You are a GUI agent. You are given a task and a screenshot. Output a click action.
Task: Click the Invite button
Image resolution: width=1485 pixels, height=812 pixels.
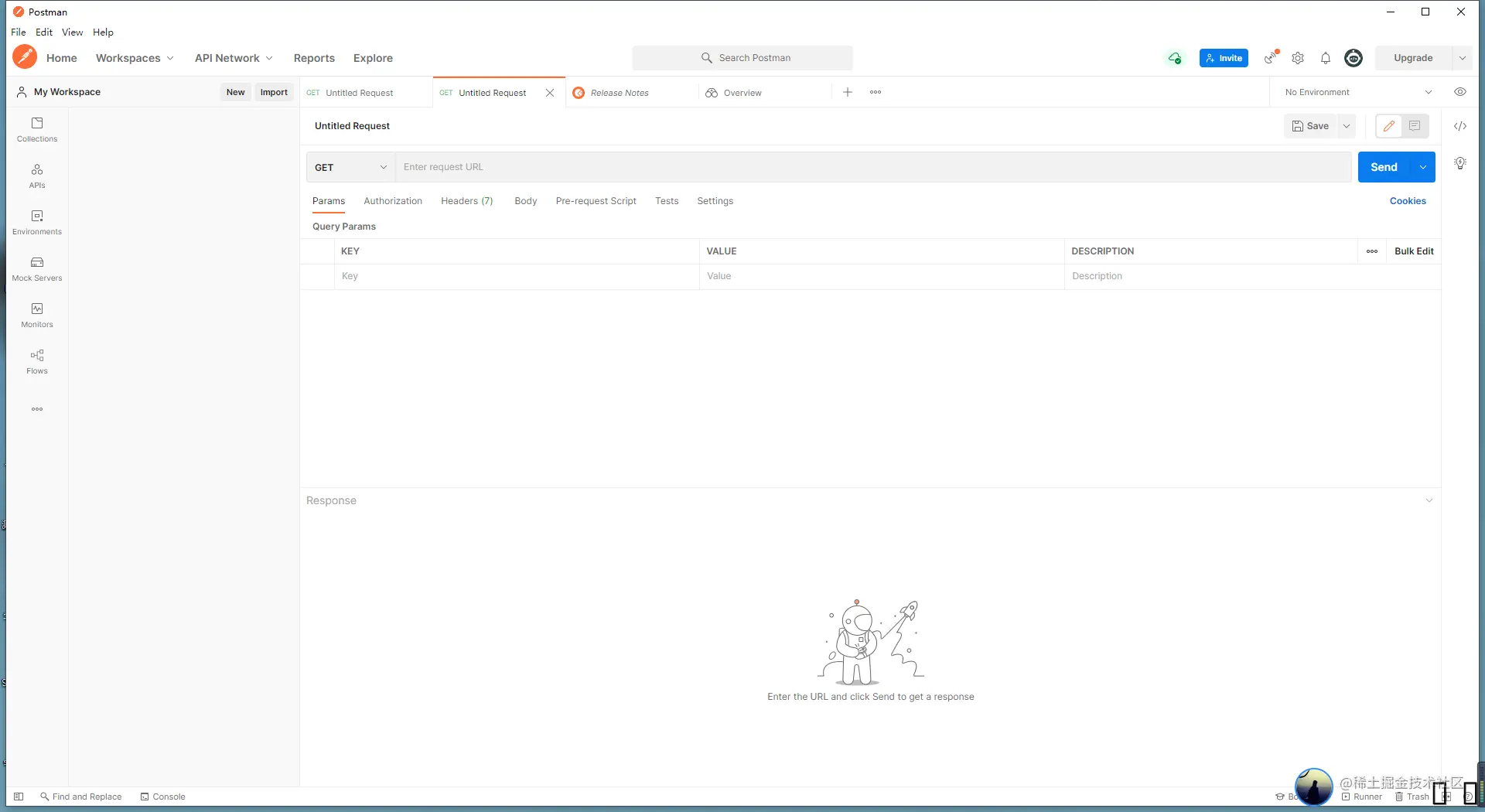click(x=1224, y=58)
